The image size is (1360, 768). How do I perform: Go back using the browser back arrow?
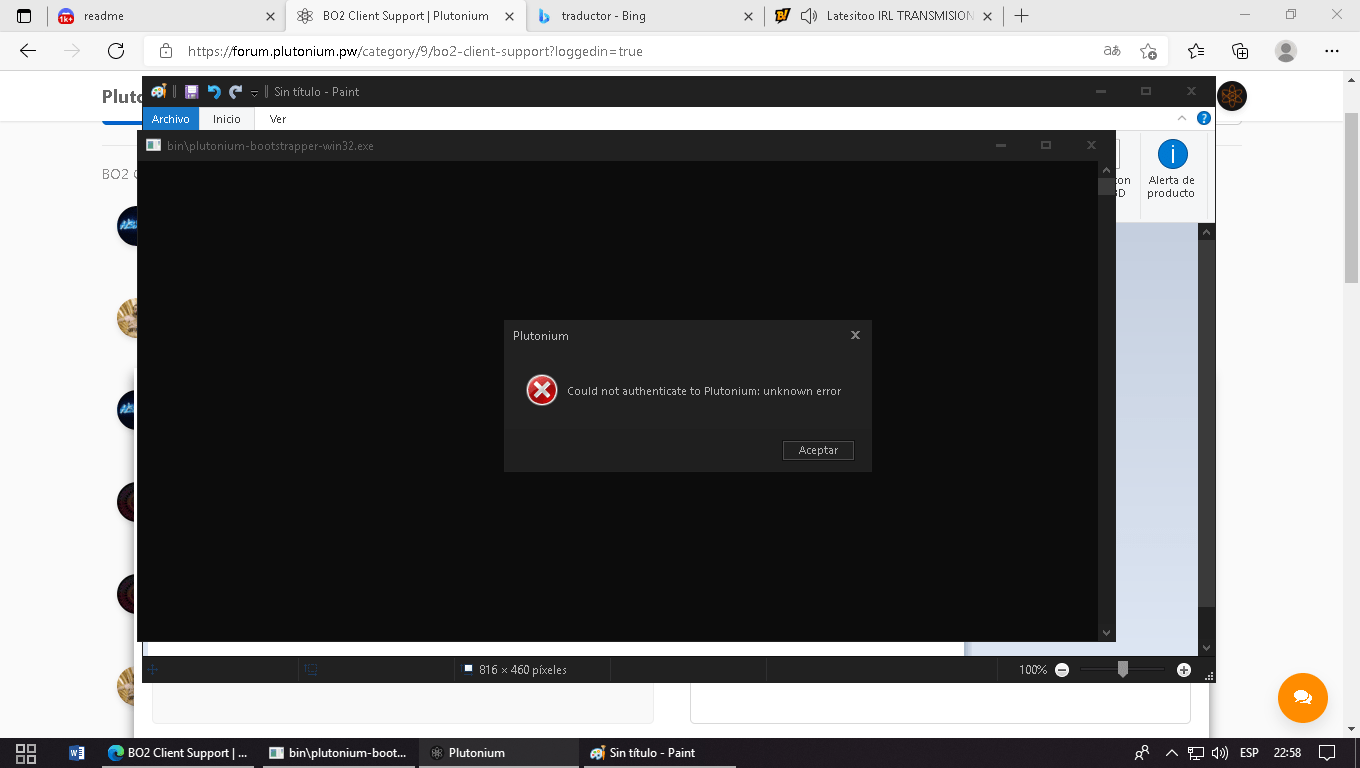28,51
